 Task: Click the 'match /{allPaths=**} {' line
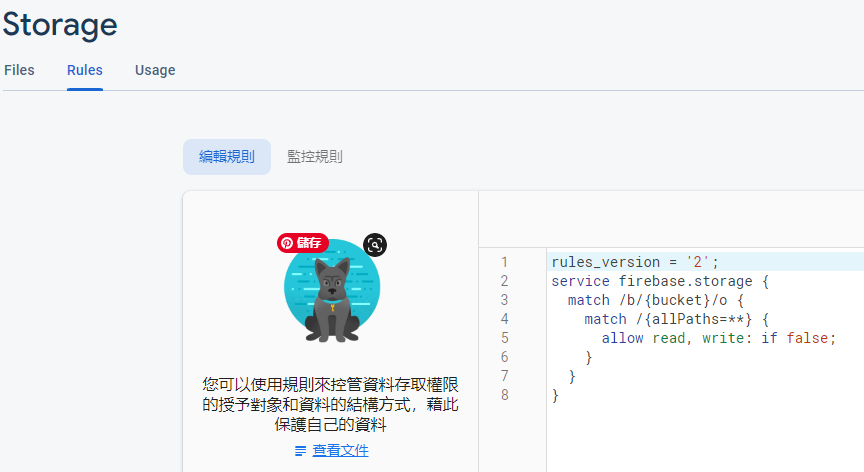click(677, 319)
